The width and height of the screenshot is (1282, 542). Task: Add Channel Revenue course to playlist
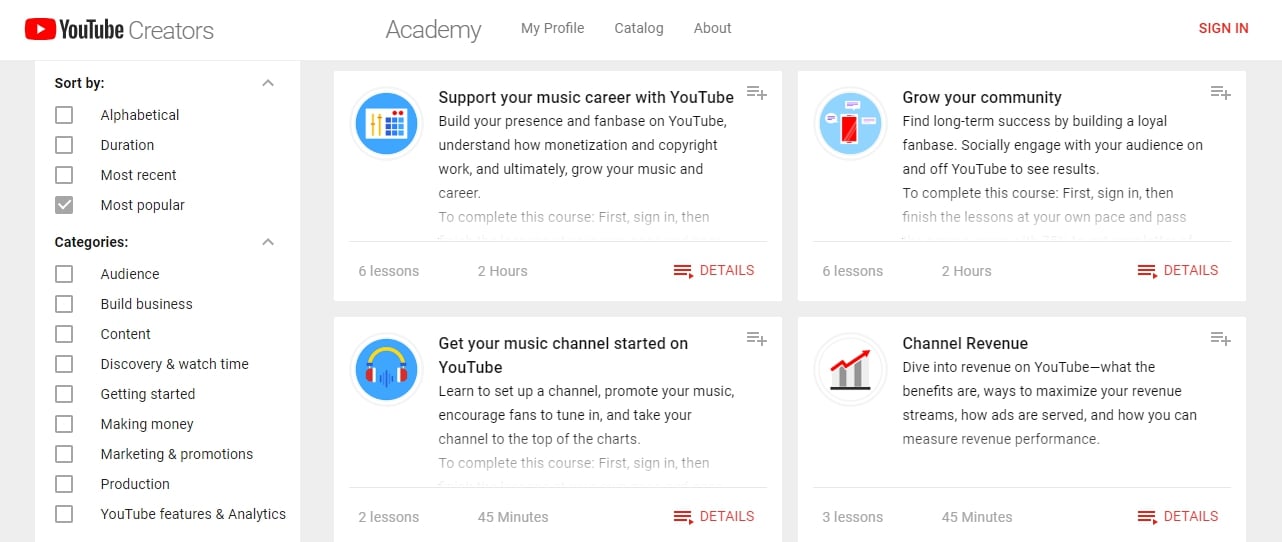click(1220, 339)
